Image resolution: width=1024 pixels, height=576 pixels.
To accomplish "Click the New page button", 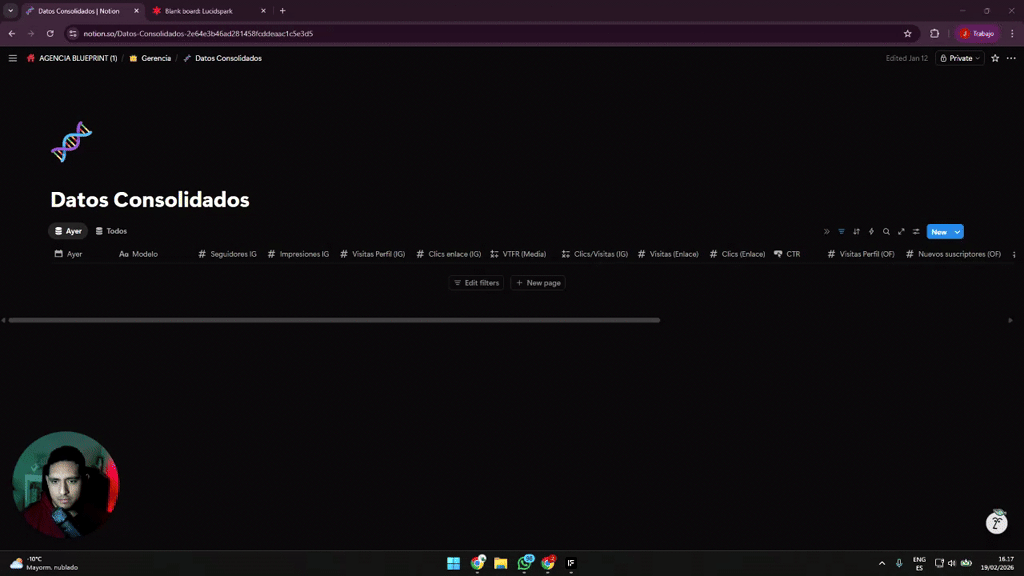I will click(537, 282).
